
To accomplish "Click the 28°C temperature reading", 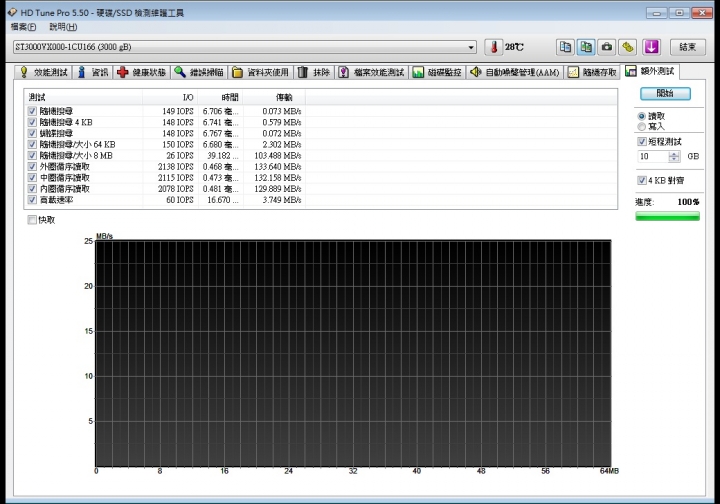I will pyautogui.click(x=514, y=47).
